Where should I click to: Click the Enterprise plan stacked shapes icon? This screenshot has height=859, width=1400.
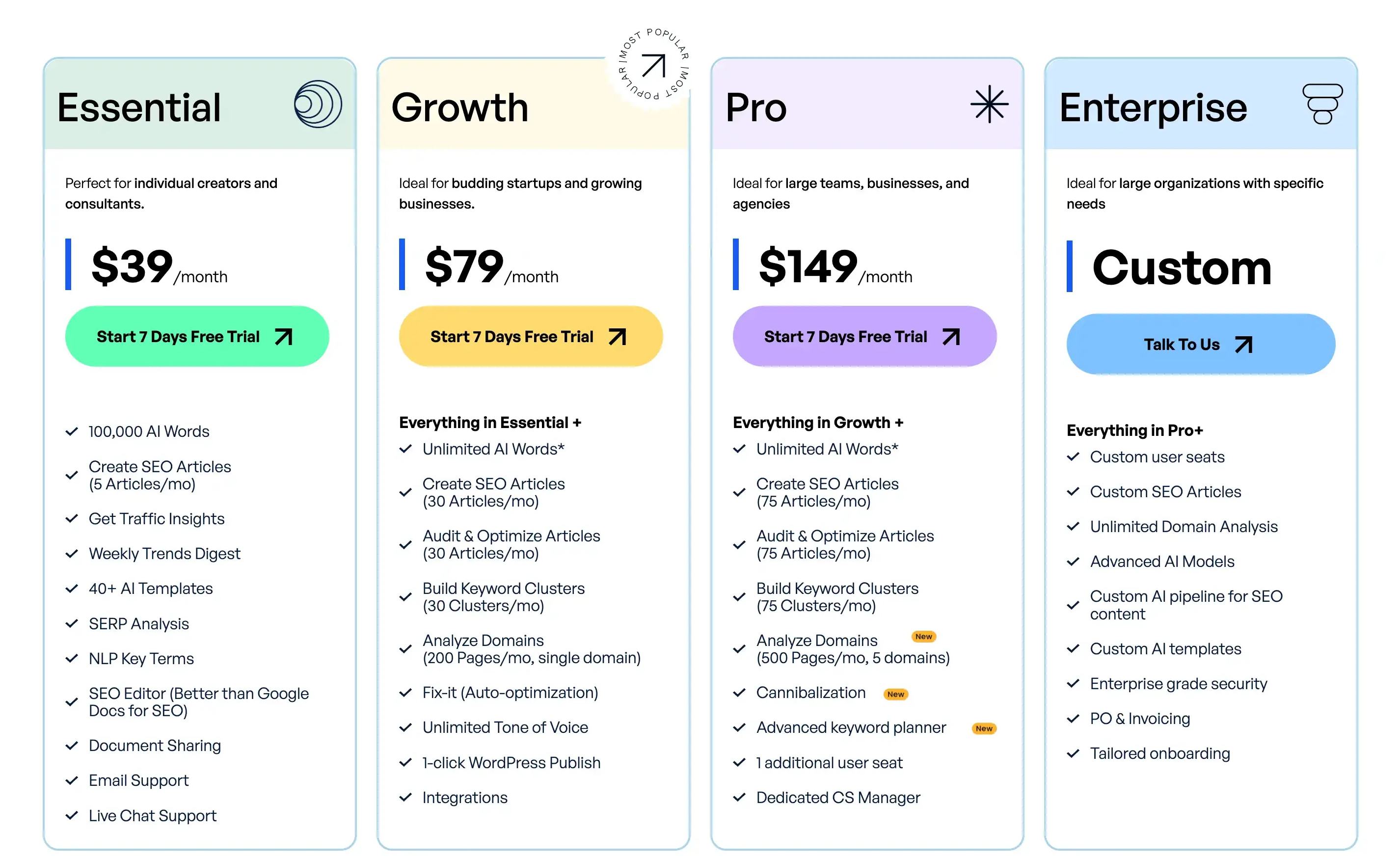(x=1322, y=104)
